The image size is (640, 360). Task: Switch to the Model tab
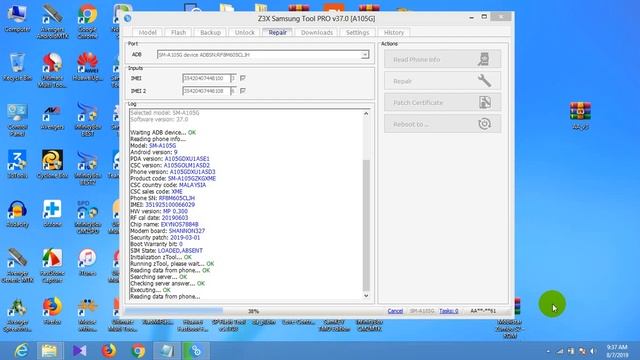147,32
